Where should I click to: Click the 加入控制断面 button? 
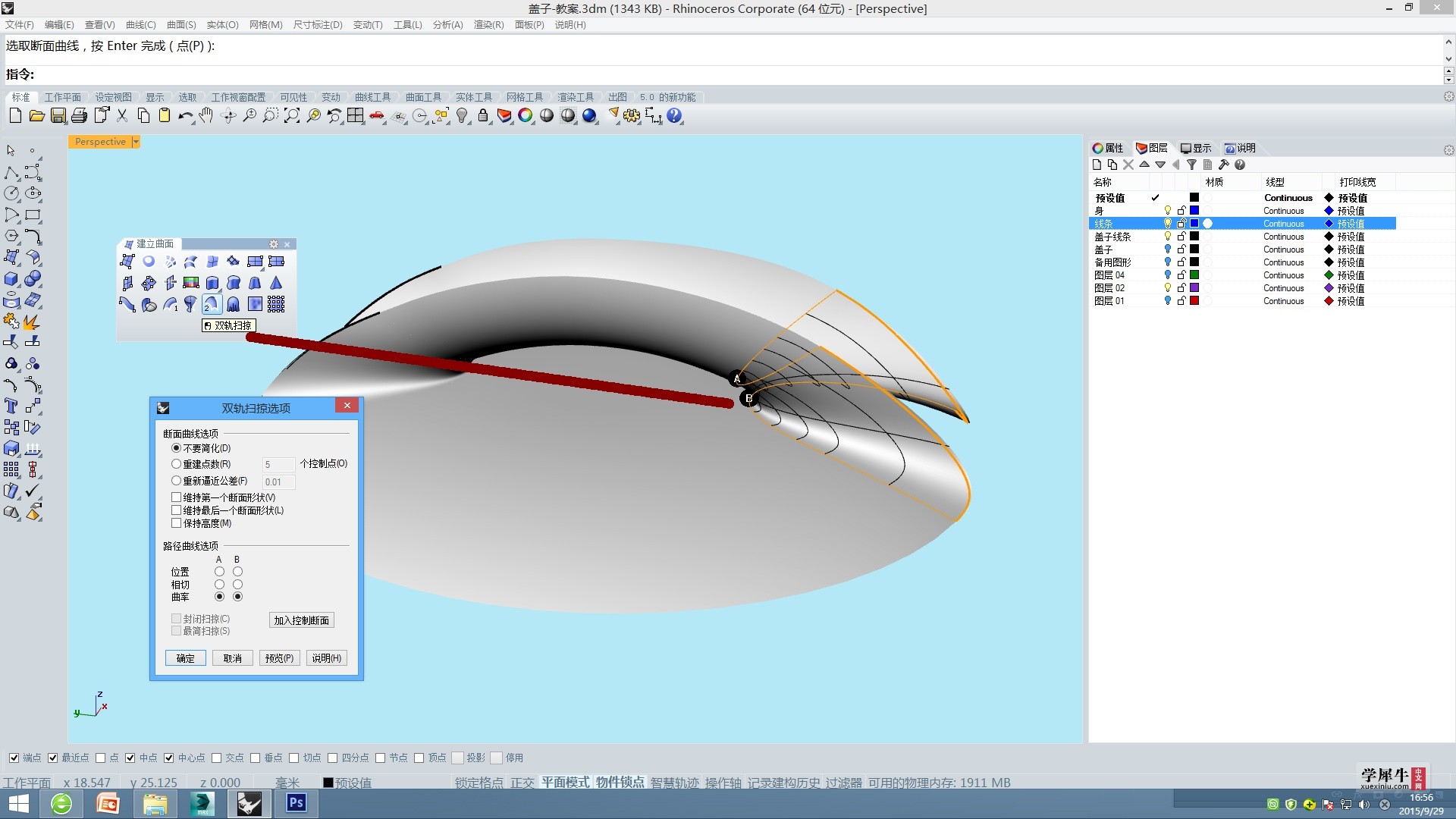click(x=302, y=620)
